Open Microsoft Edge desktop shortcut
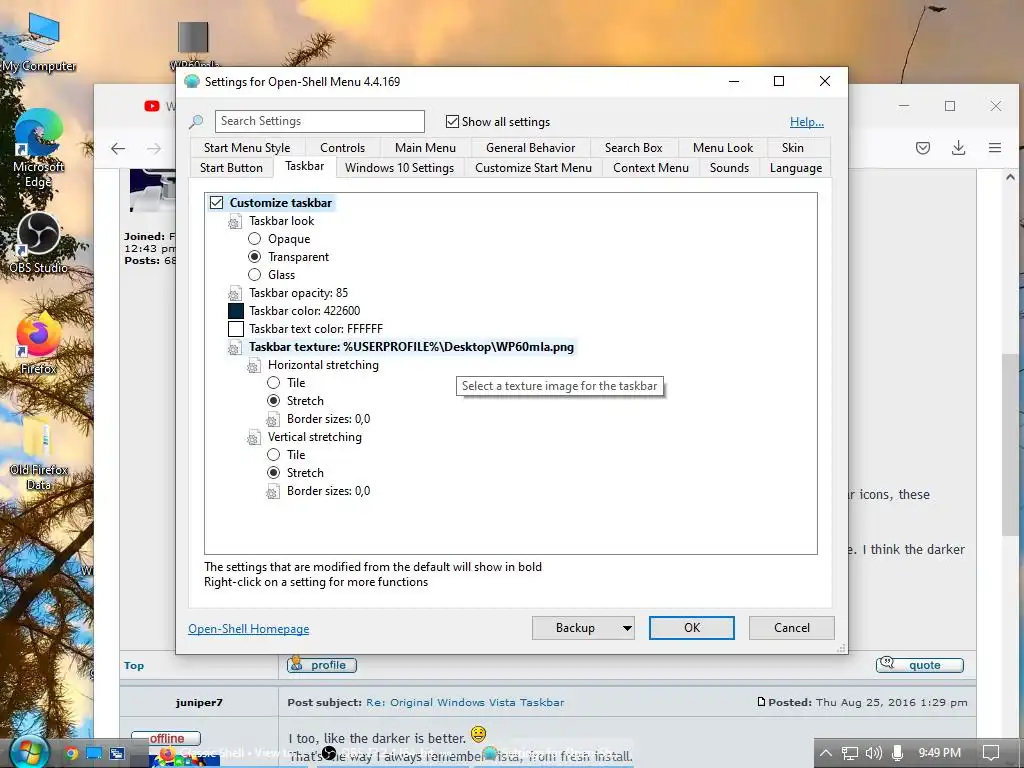 [39, 149]
